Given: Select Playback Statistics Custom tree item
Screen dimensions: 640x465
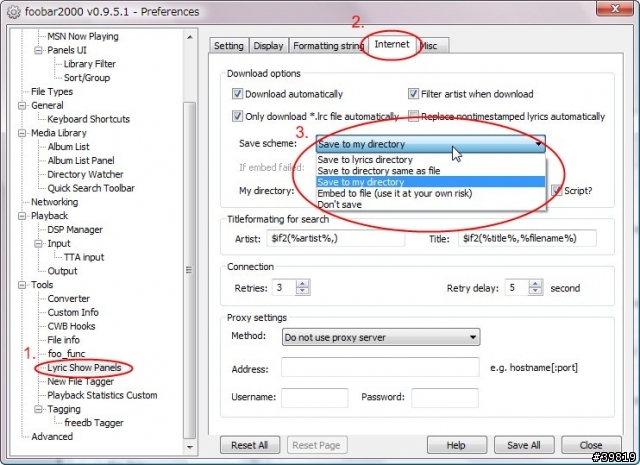Looking at the screenshot, I should [102, 395].
